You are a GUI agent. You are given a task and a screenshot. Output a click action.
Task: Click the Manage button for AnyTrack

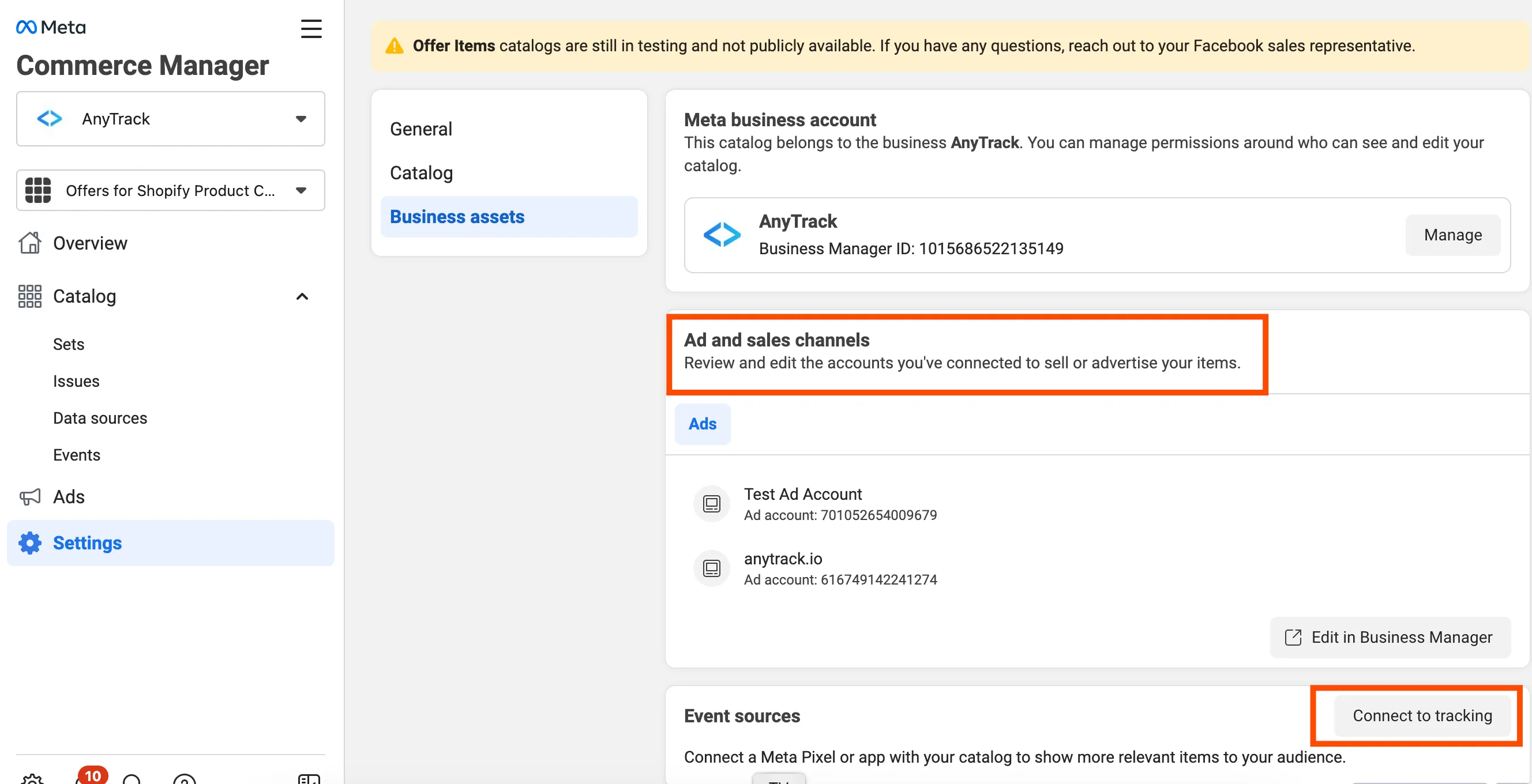(1452, 235)
